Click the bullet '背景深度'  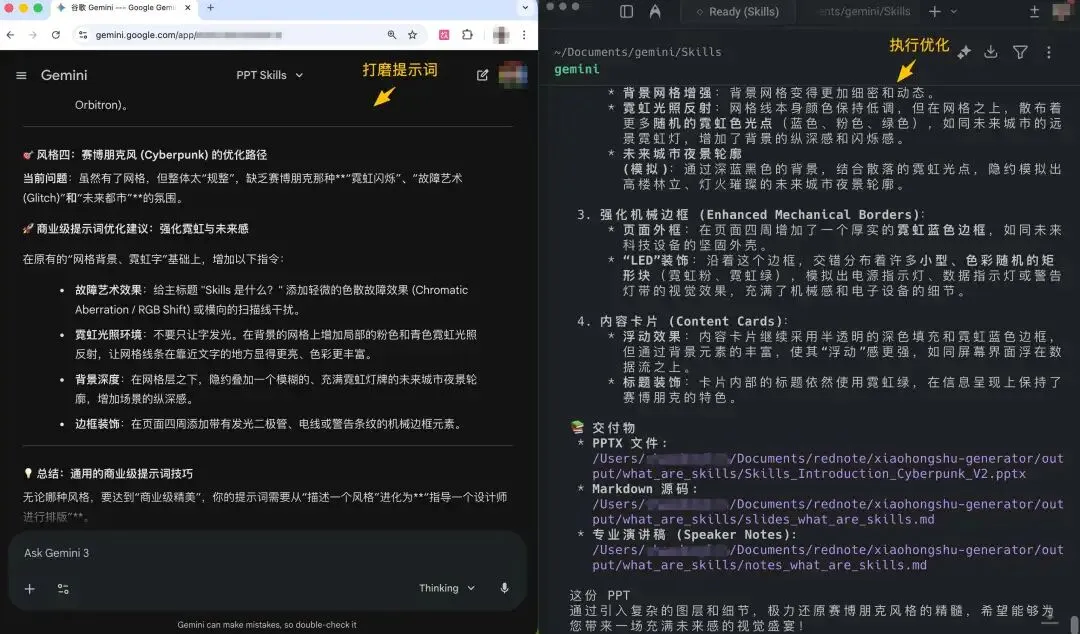97,379
